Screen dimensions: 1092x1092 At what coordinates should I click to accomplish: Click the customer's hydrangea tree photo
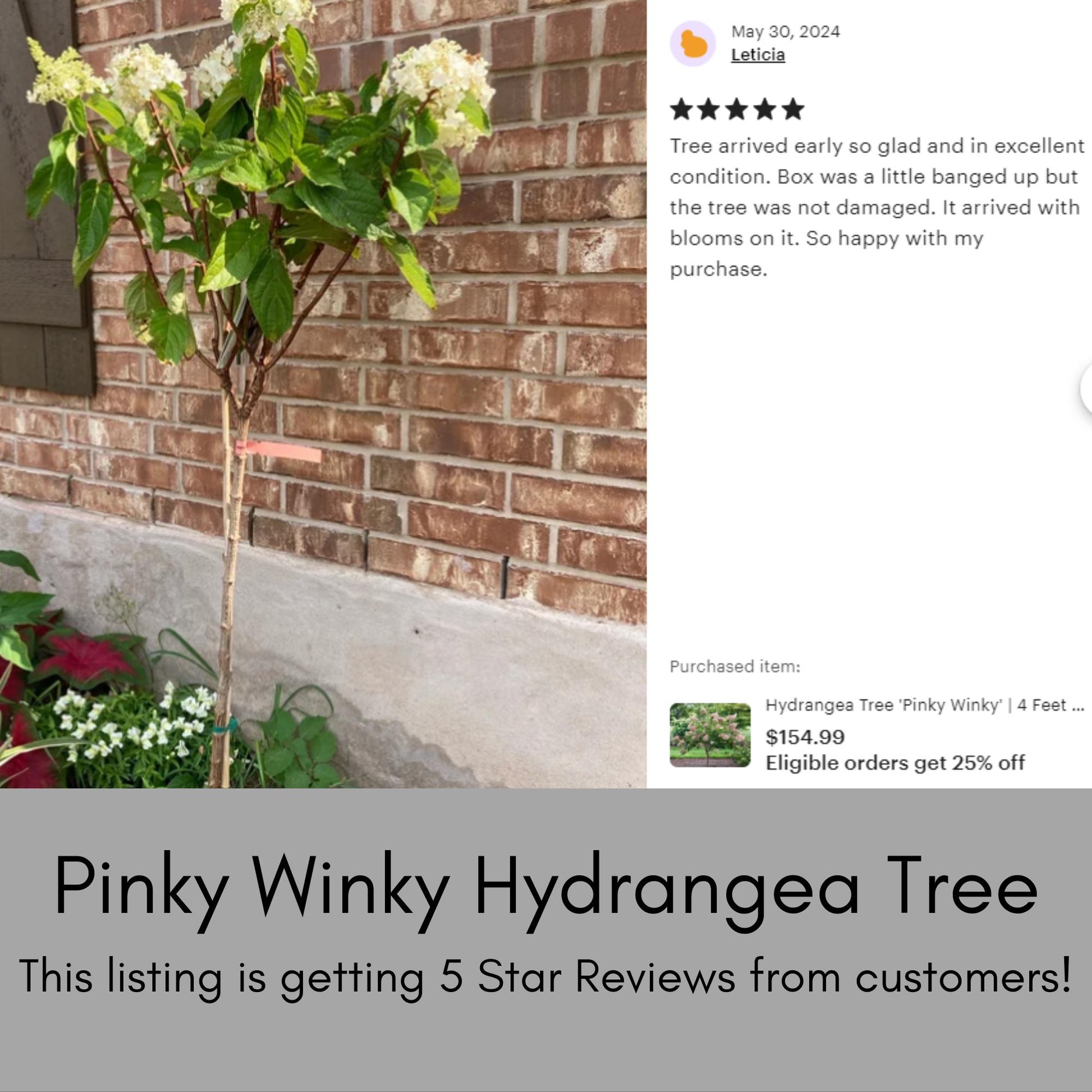(x=323, y=394)
